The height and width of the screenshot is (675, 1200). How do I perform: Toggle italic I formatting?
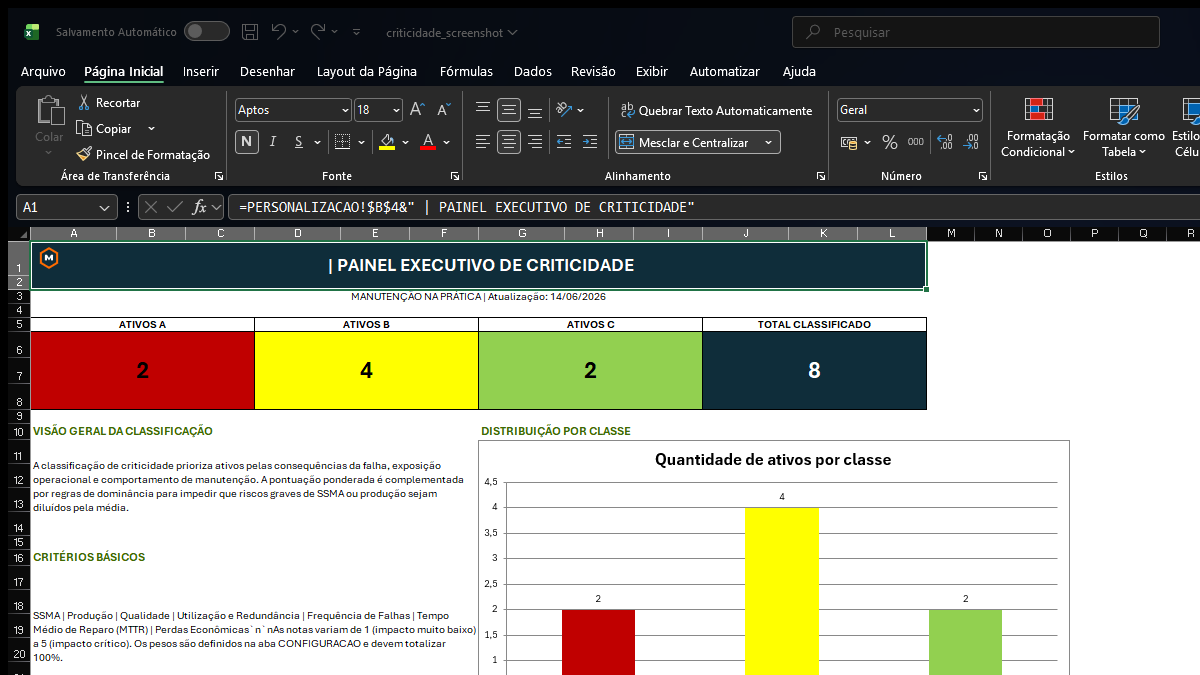tap(273, 142)
